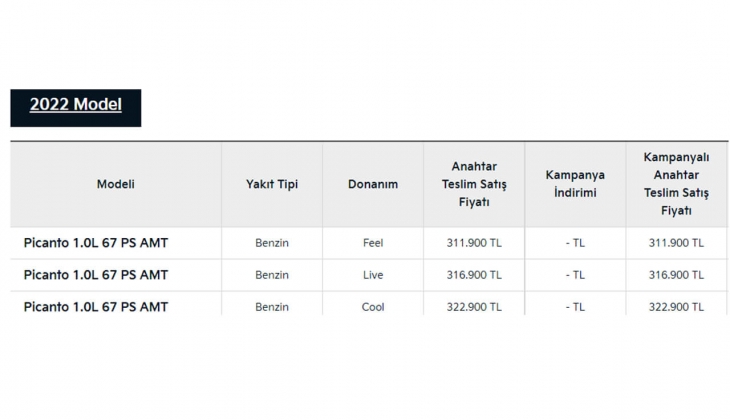
Task: Select the Picanto model name in the Live row
Action: pos(96,274)
